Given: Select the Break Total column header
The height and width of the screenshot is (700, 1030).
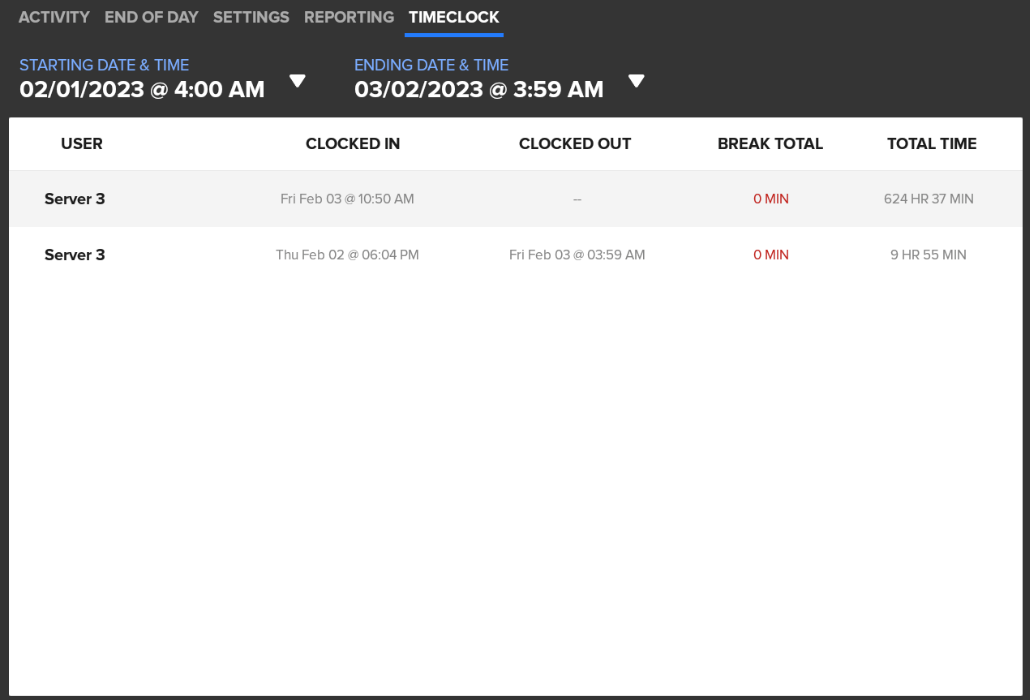Looking at the screenshot, I should (x=770, y=143).
